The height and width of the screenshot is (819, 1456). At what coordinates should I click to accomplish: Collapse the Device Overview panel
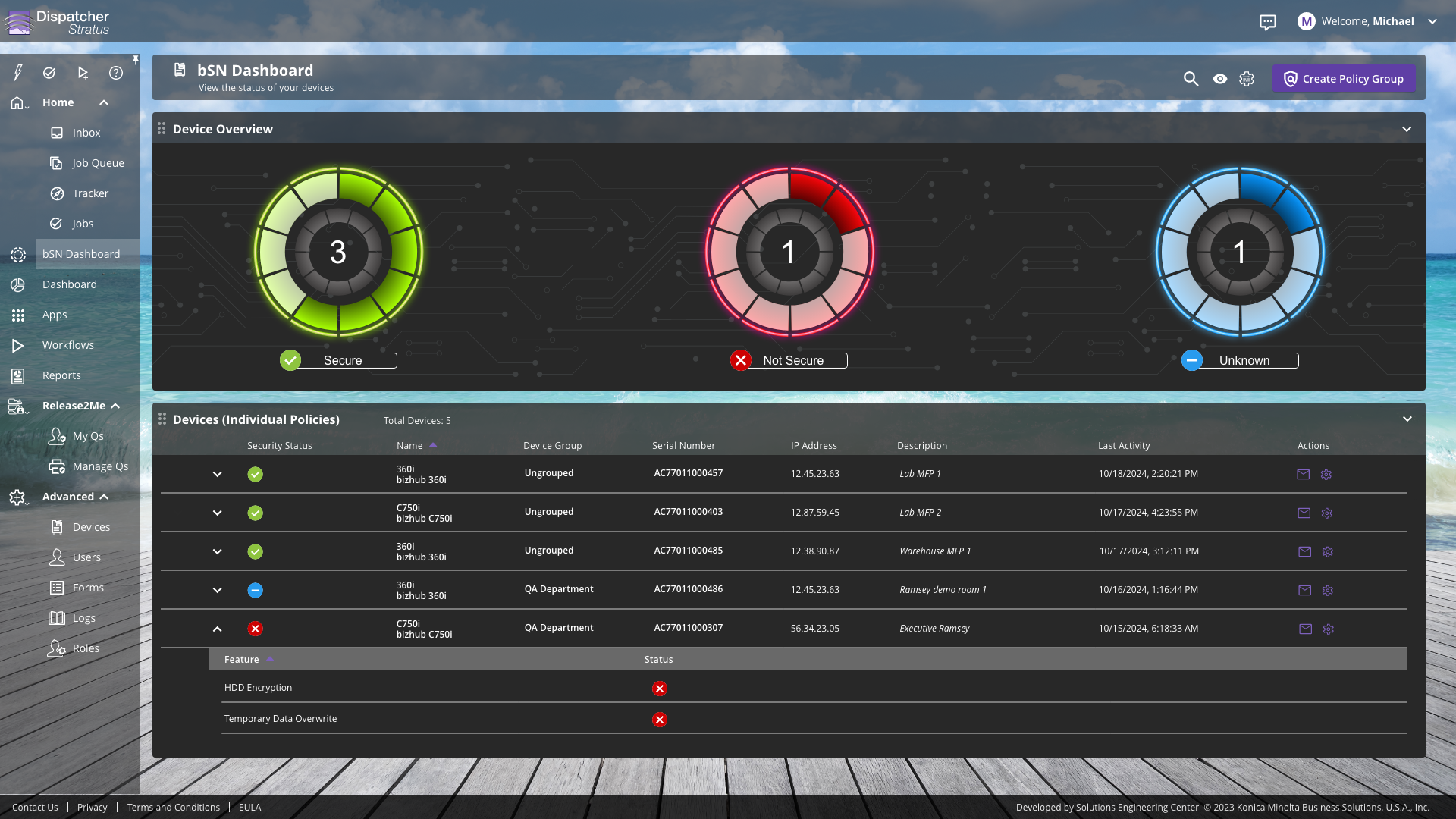tap(1407, 129)
